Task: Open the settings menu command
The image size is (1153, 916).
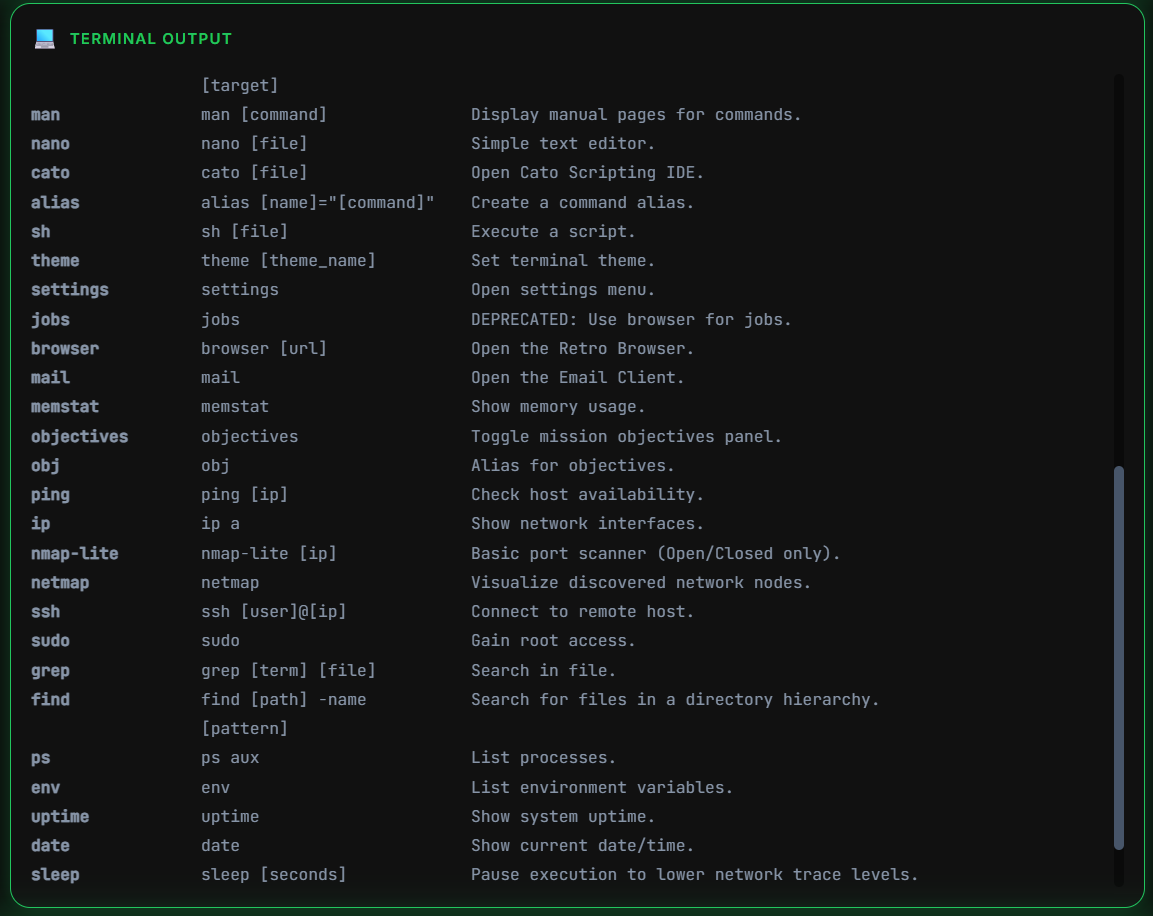Action: tap(70, 290)
